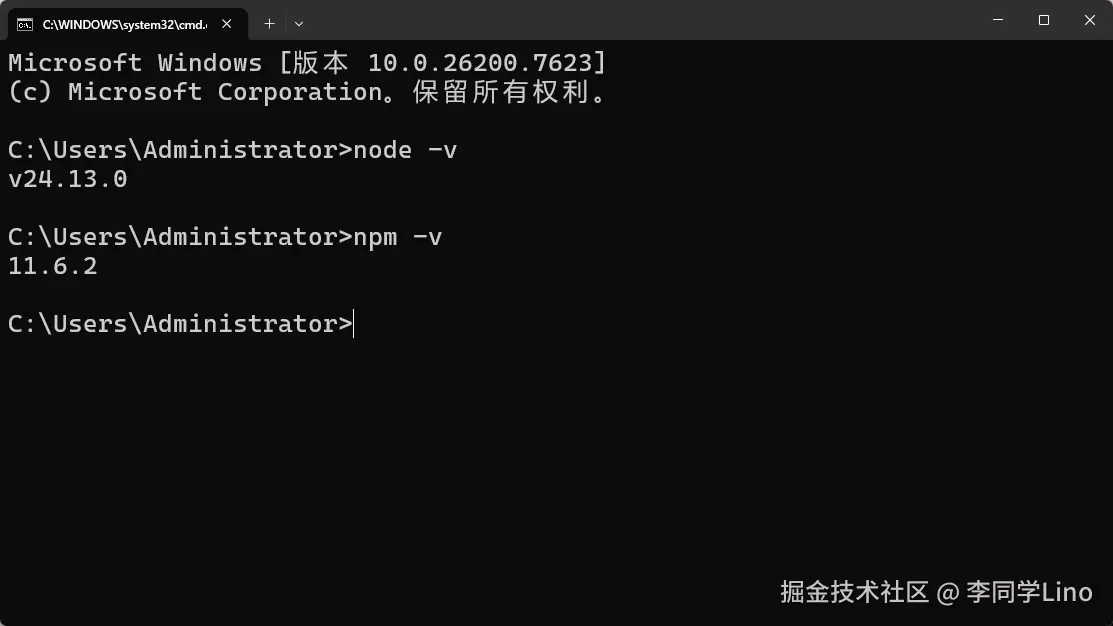Click the "npm -v" command text
This screenshot has height=626, width=1113.
398,238
